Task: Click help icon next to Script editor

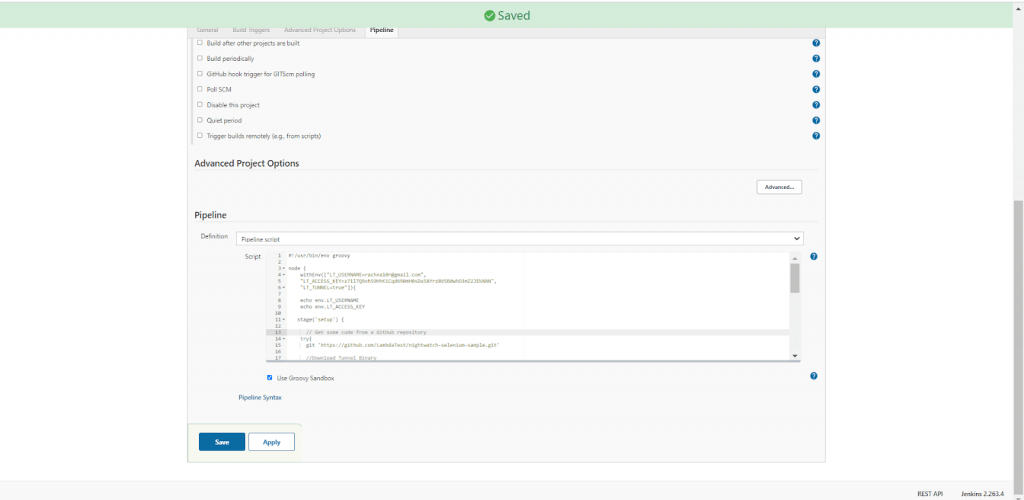Action: tap(814, 257)
